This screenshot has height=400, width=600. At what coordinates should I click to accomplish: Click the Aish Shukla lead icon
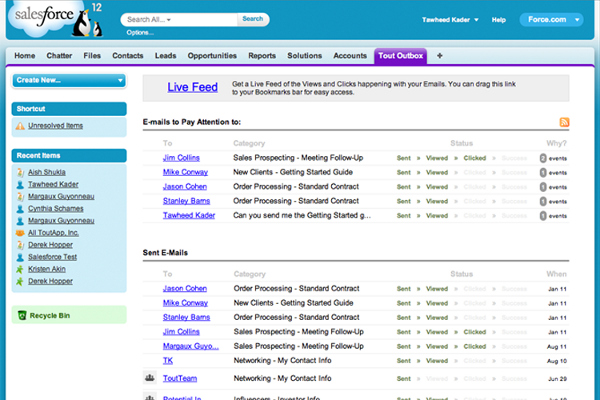click(x=20, y=172)
